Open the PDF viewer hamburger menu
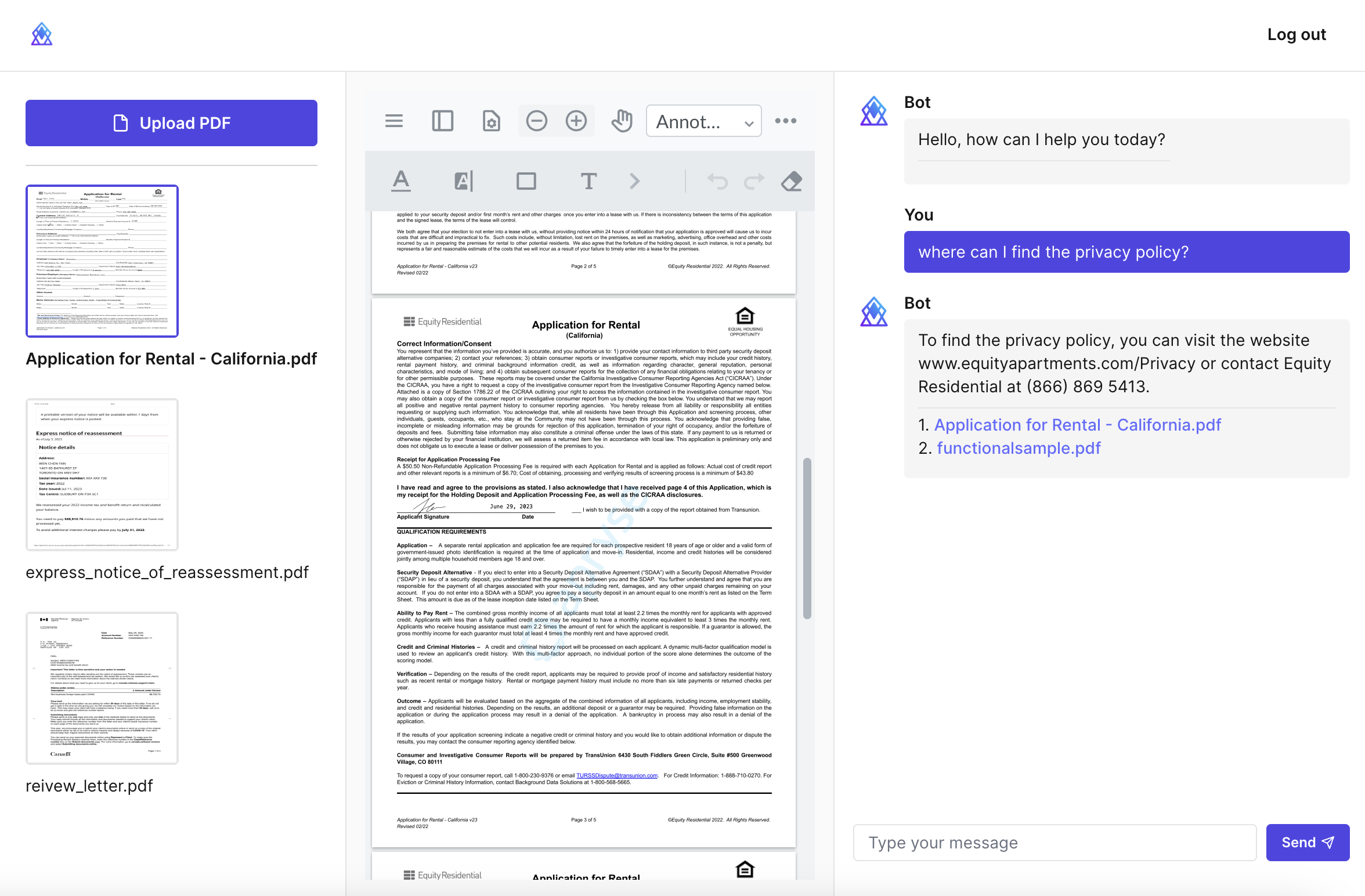 point(393,121)
